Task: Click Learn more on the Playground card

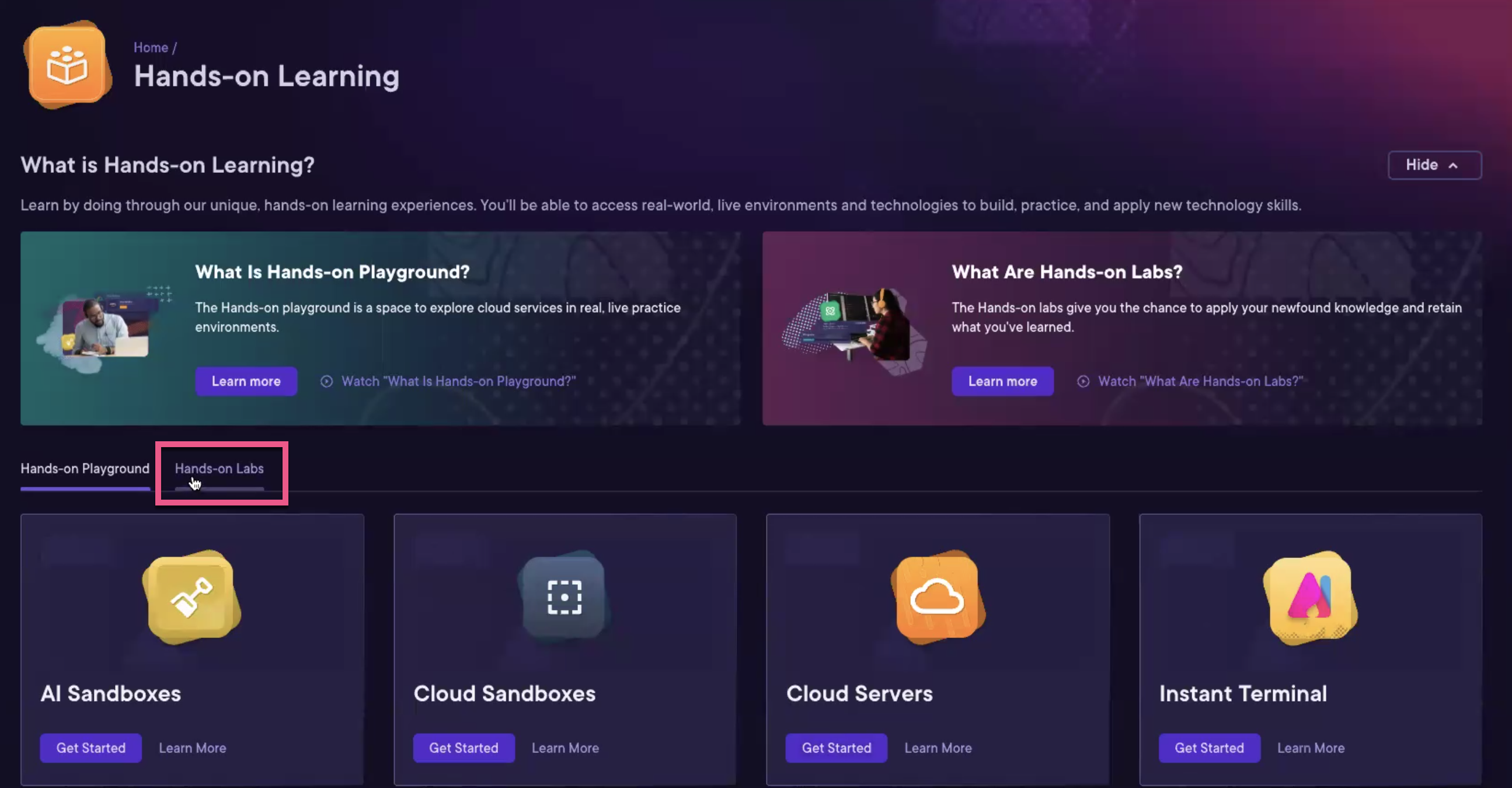Action: [x=246, y=381]
